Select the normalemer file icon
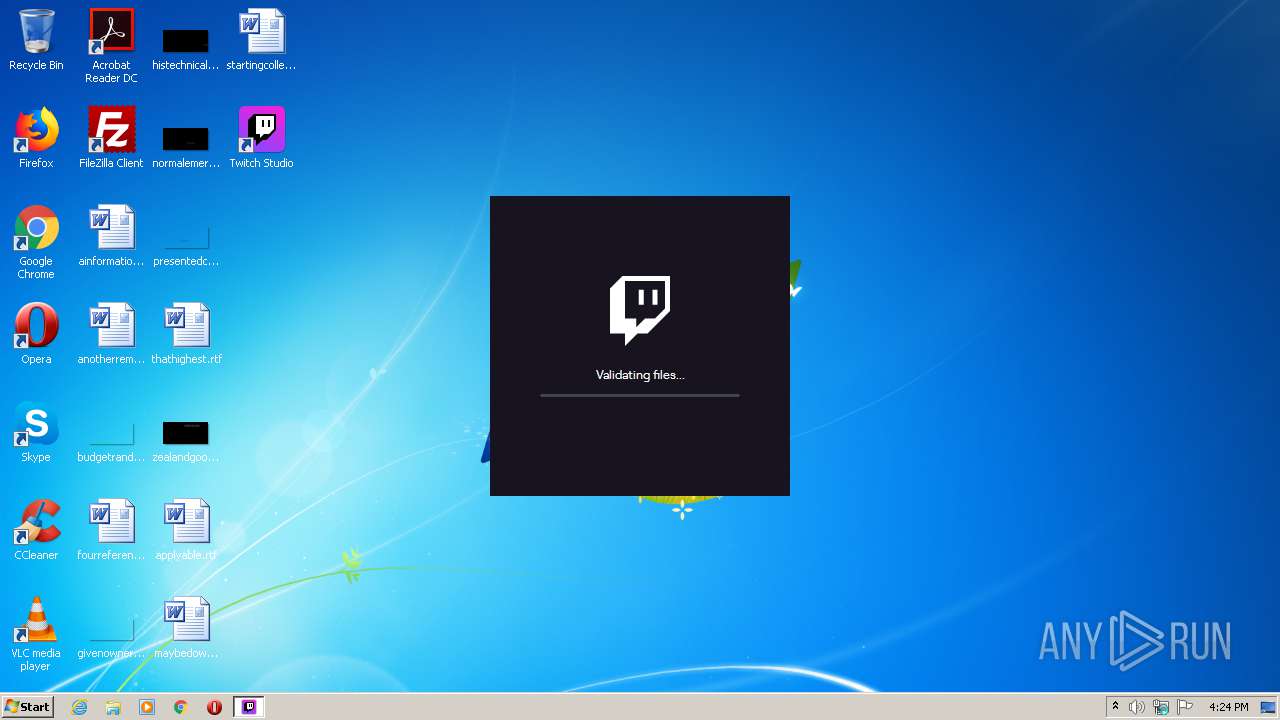The image size is (1280, 720). 186,138
